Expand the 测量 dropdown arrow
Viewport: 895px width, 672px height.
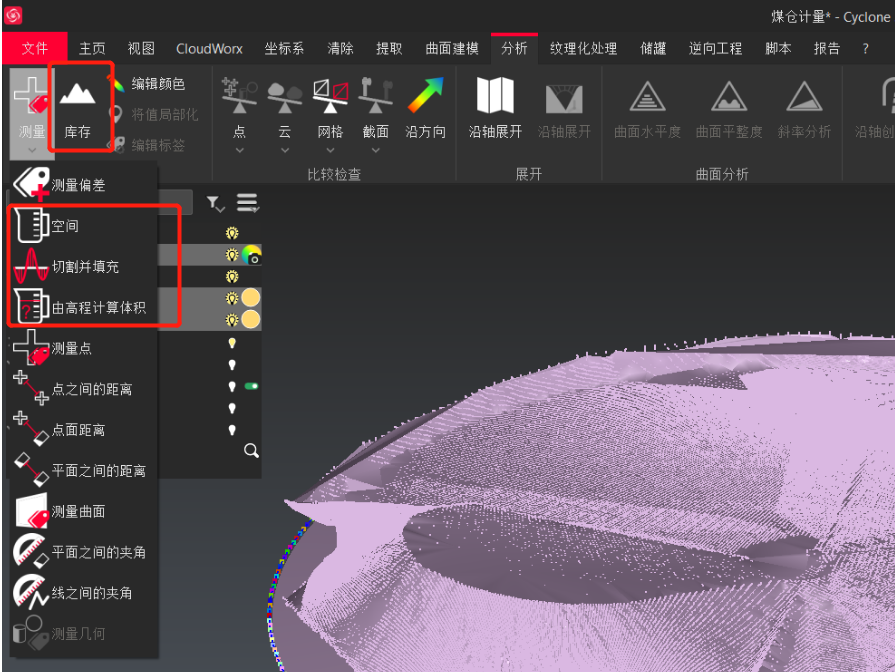[x=32, y=150]
